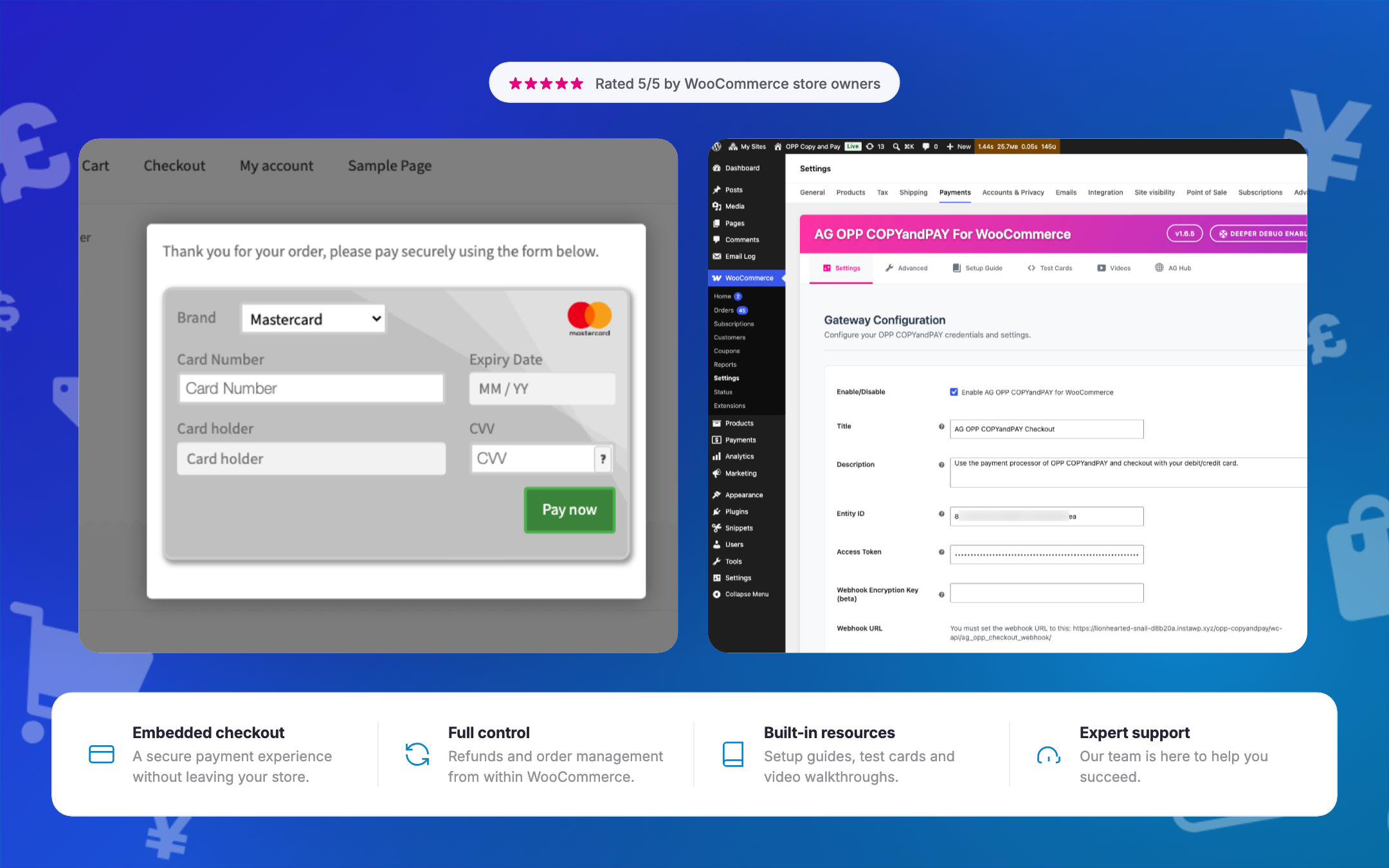1389x868 pixels.
Task: Switch to Integration settings tab
Action: pos(1105,192)
